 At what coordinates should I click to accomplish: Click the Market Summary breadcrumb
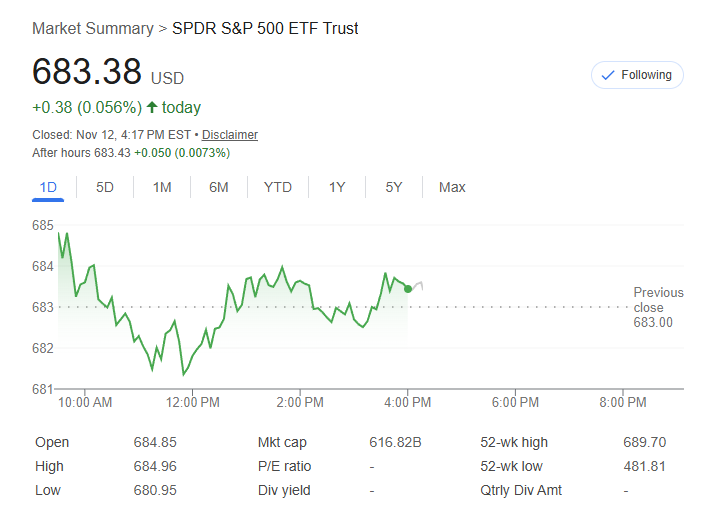click(x=93, y=28)
